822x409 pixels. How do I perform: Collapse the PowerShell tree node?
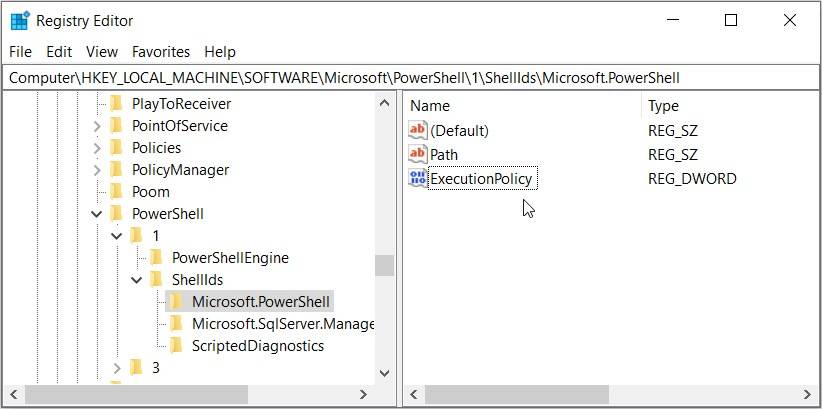coord(97,213)
